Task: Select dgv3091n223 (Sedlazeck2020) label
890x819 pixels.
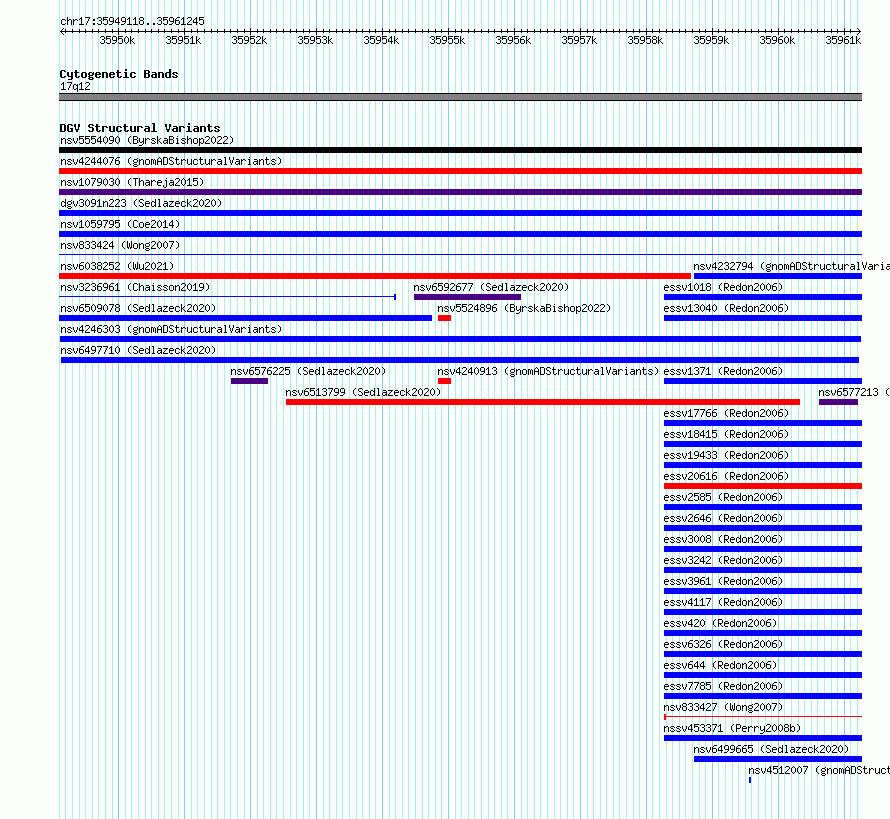Action: click(141, 203)
